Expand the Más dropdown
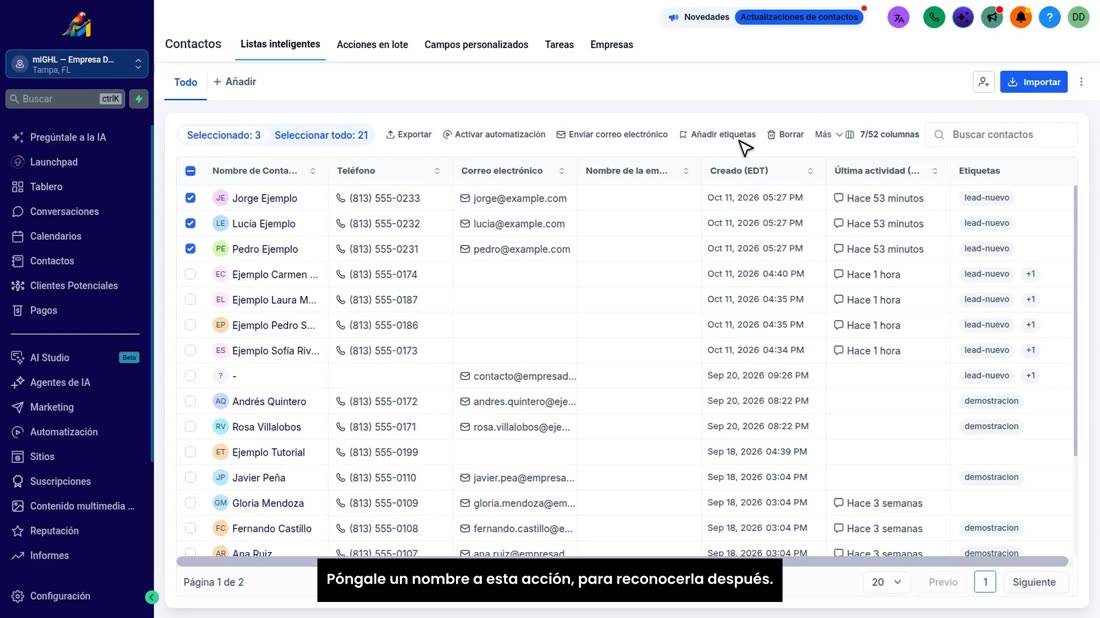 pos(829,134)
